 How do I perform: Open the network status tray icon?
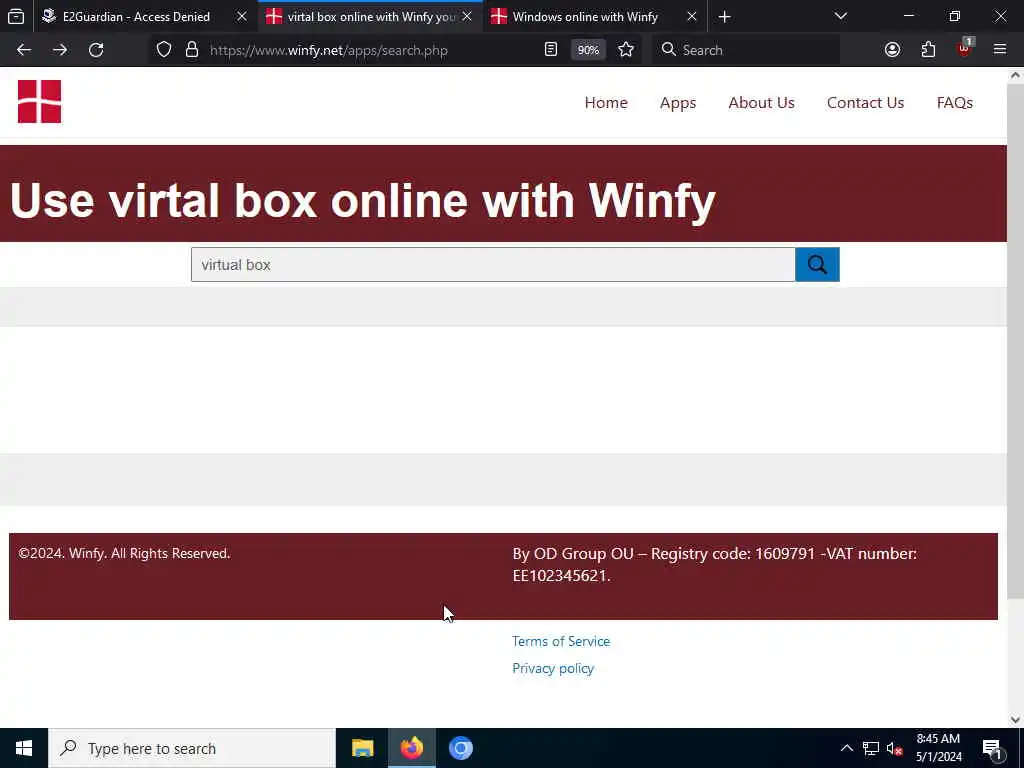pos(871,748)
